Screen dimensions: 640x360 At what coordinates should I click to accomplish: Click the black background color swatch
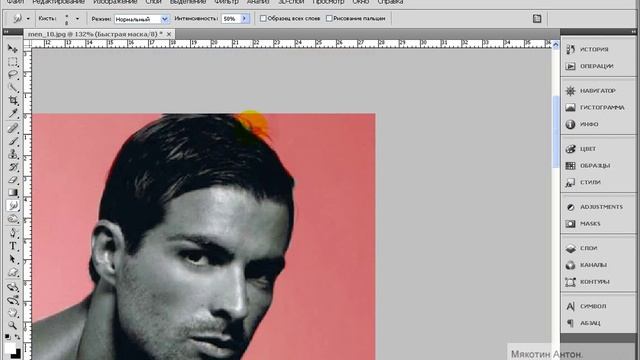[x=17, y=355]
